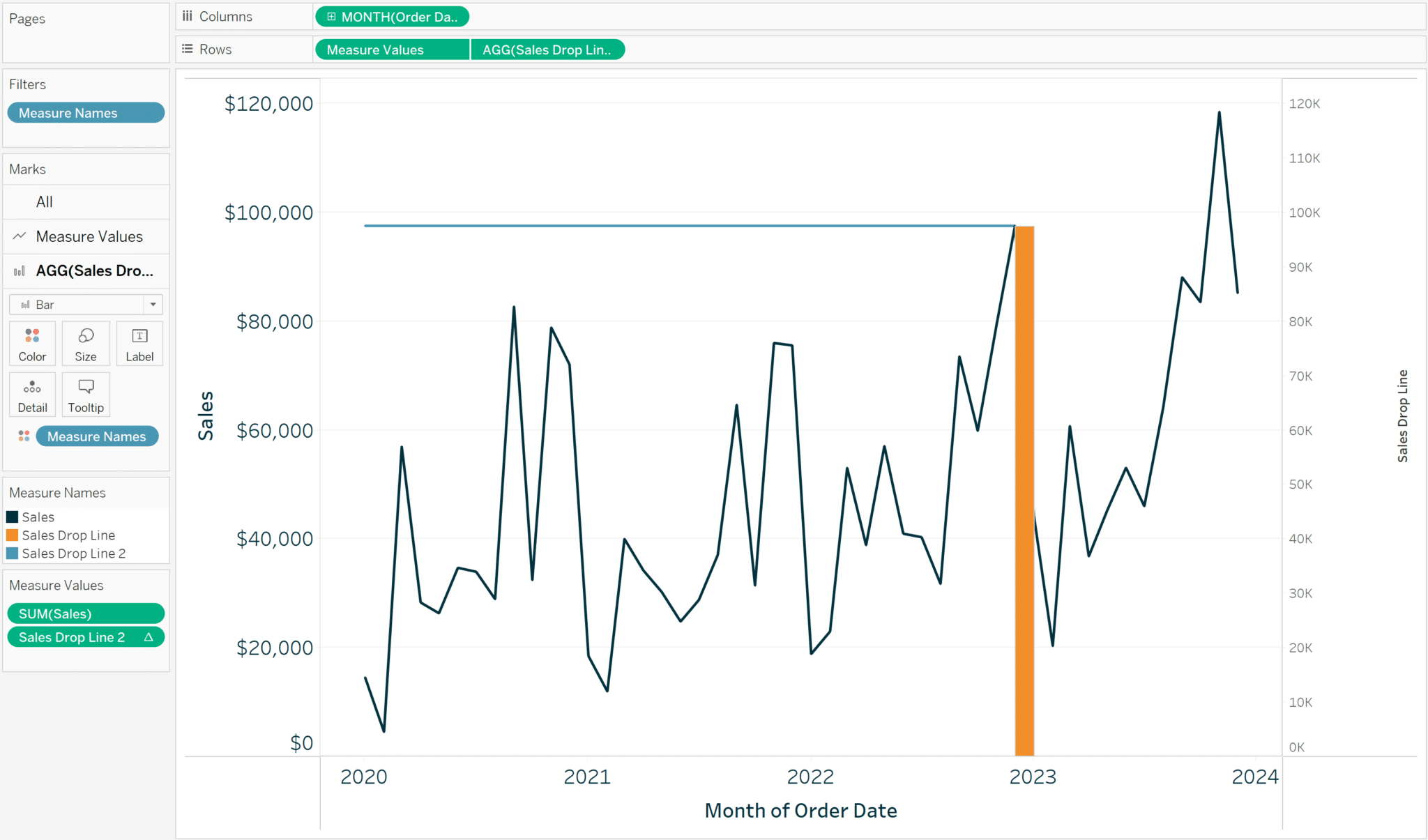The height and width of the screenshot is (840, 1428).
Task: Switch to the All tab in Marks card
Action: coord(44,201)
